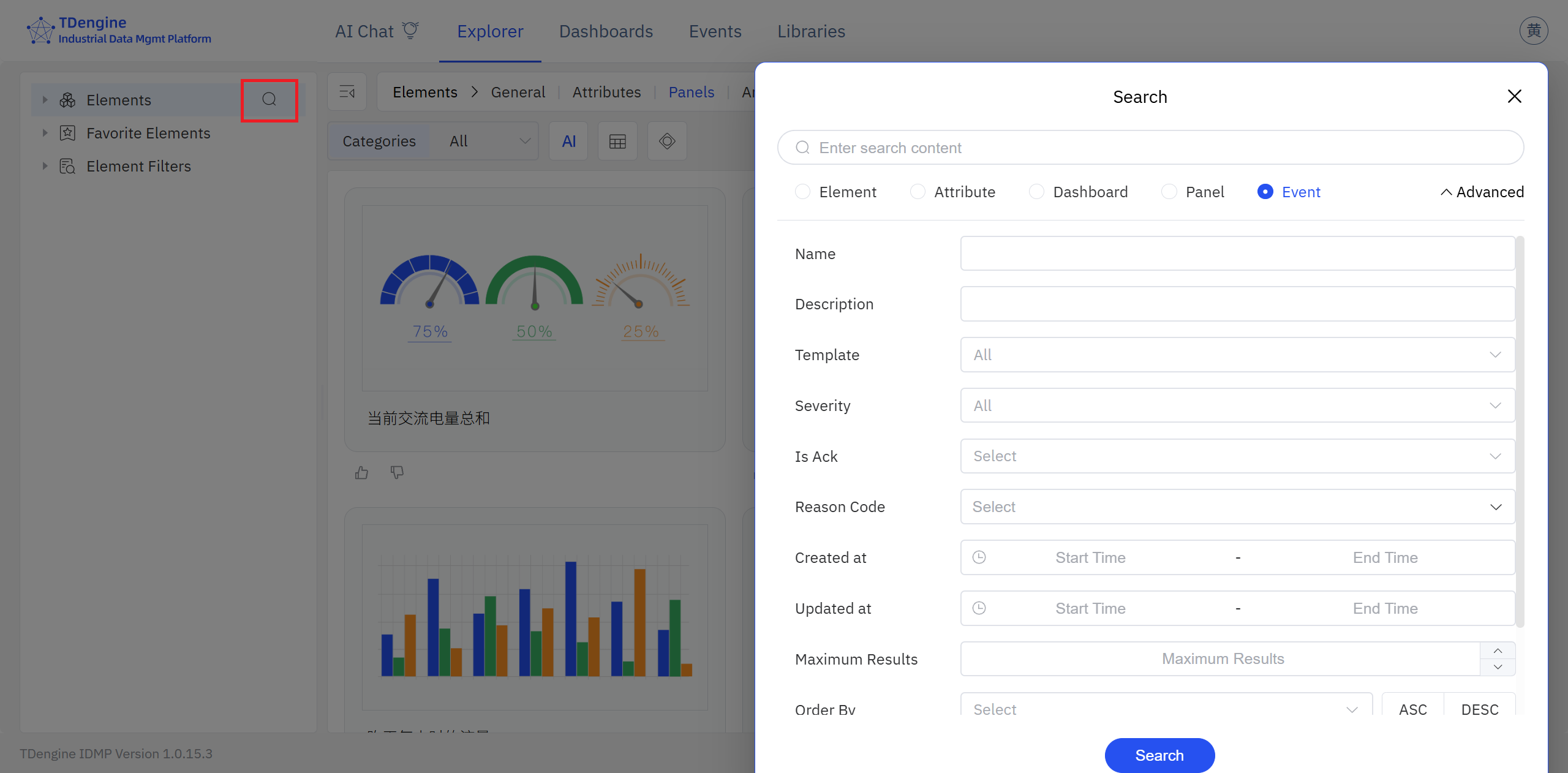Switch to table view using the grid icon
Screen dimensions: 1568x773
point(617,141)
